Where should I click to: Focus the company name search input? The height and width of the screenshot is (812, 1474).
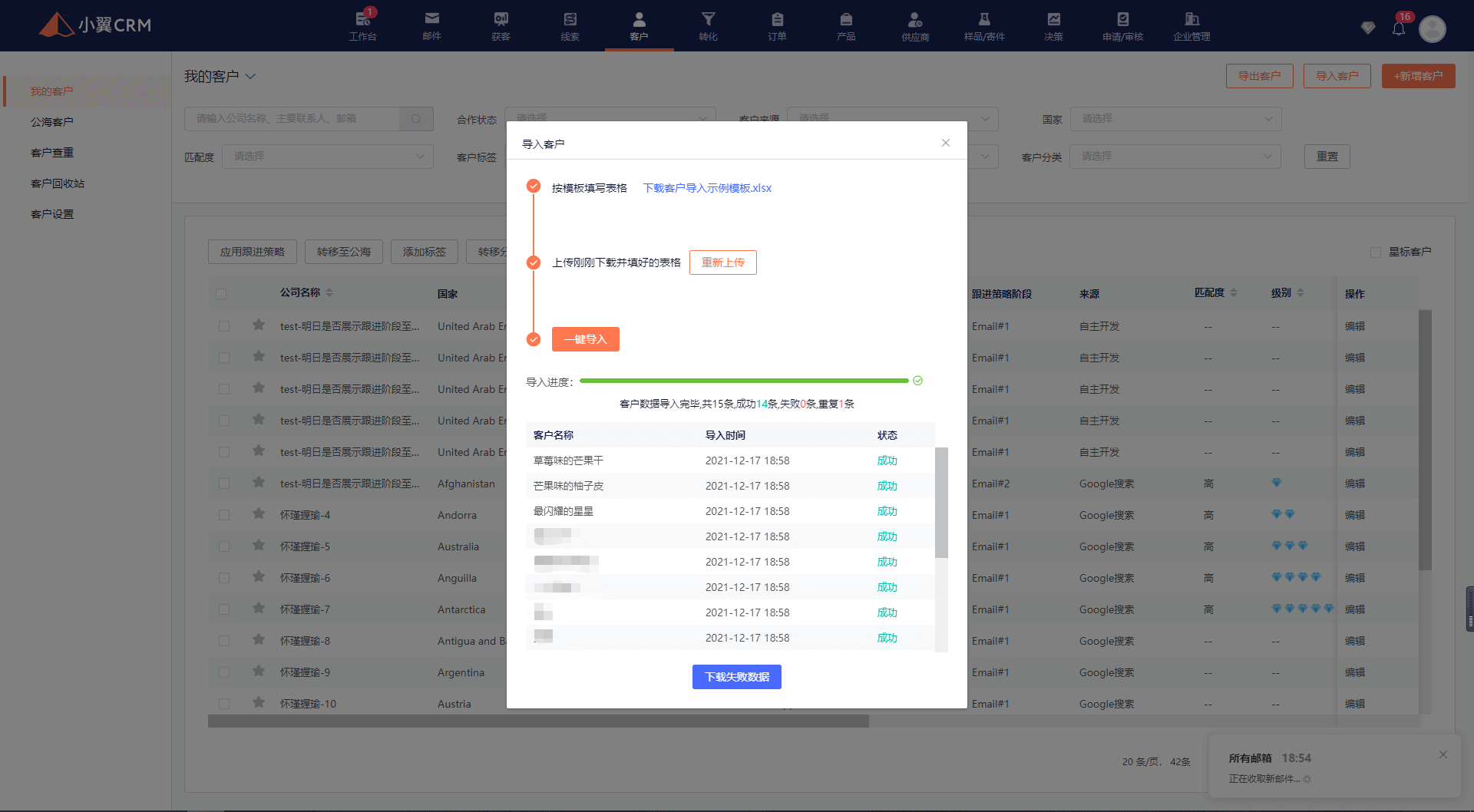[x=292, y=118]
